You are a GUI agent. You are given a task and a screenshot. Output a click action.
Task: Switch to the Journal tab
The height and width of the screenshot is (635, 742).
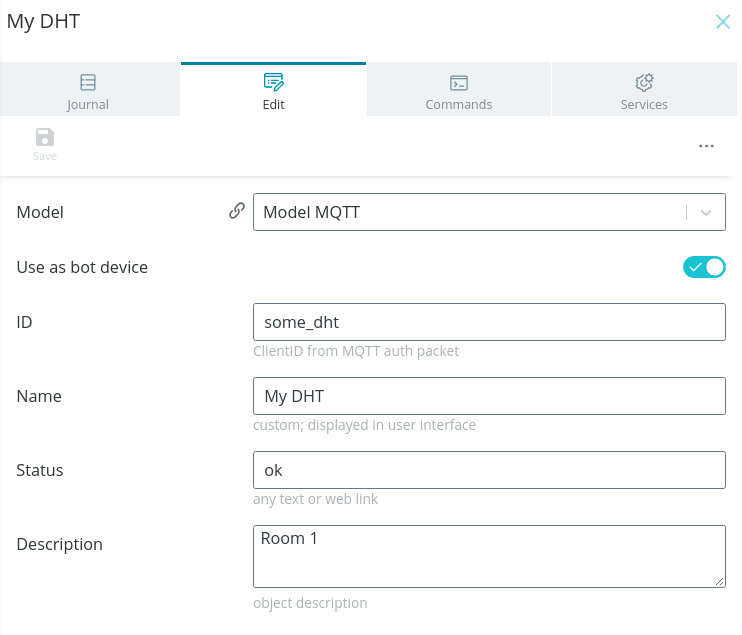90,89
